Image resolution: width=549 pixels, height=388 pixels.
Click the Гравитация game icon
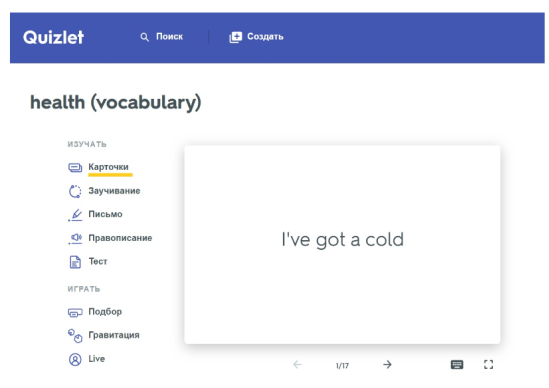[x=75, y=336]
